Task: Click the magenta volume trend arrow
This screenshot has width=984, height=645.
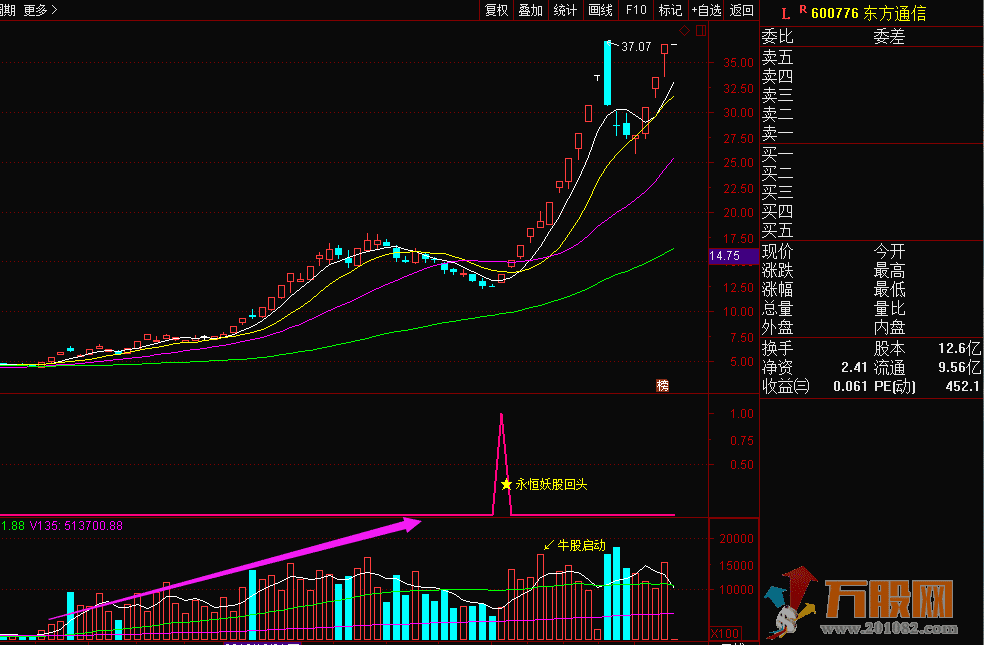Action: (x=250, y=571)
